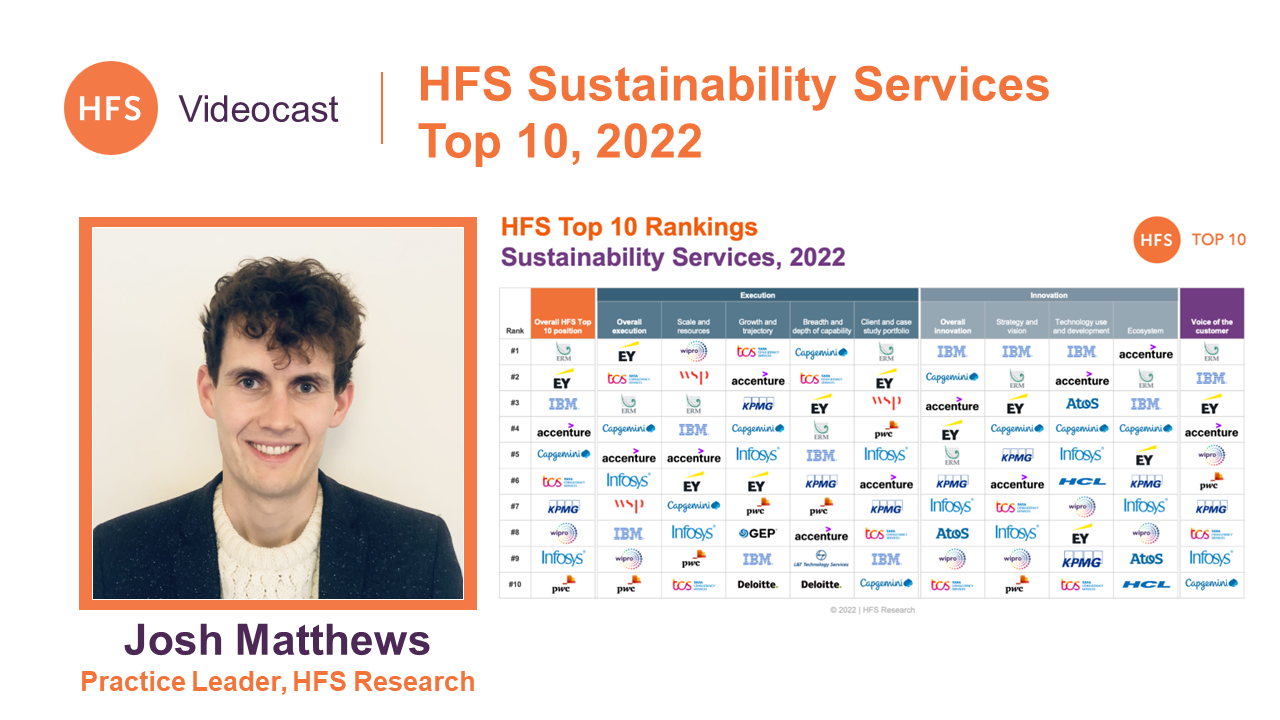Select the Execution header group
This screenshot has width=1280, height=720.
click(757, 295)
